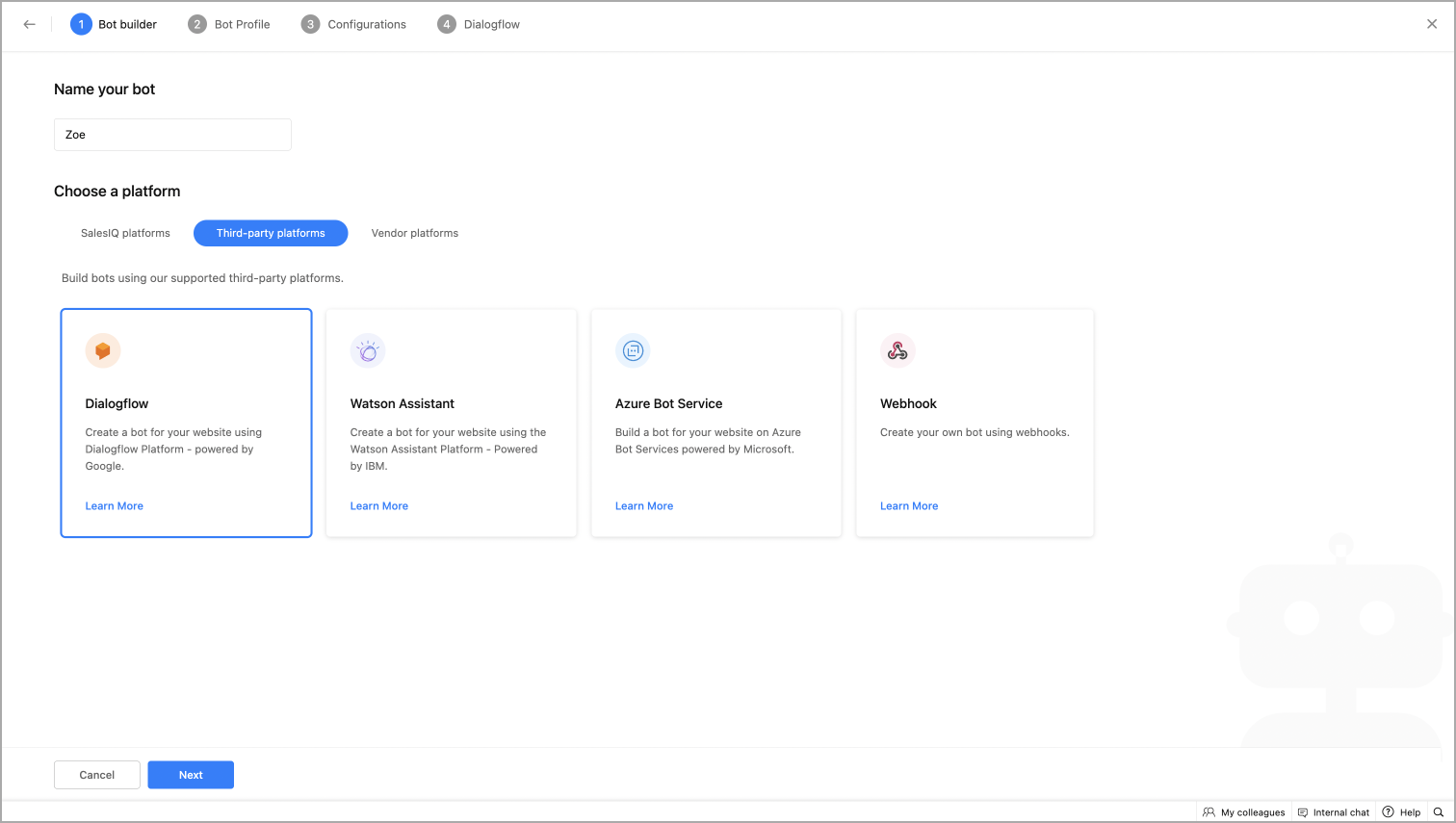
Task: Click 'Create your own bot using webhooks.' text
Action: click(975, 432)
